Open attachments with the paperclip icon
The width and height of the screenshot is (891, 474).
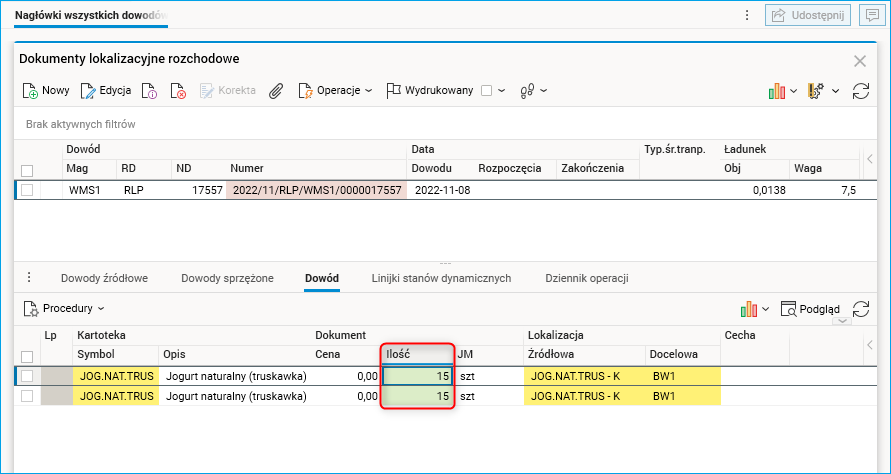(276, 91)
